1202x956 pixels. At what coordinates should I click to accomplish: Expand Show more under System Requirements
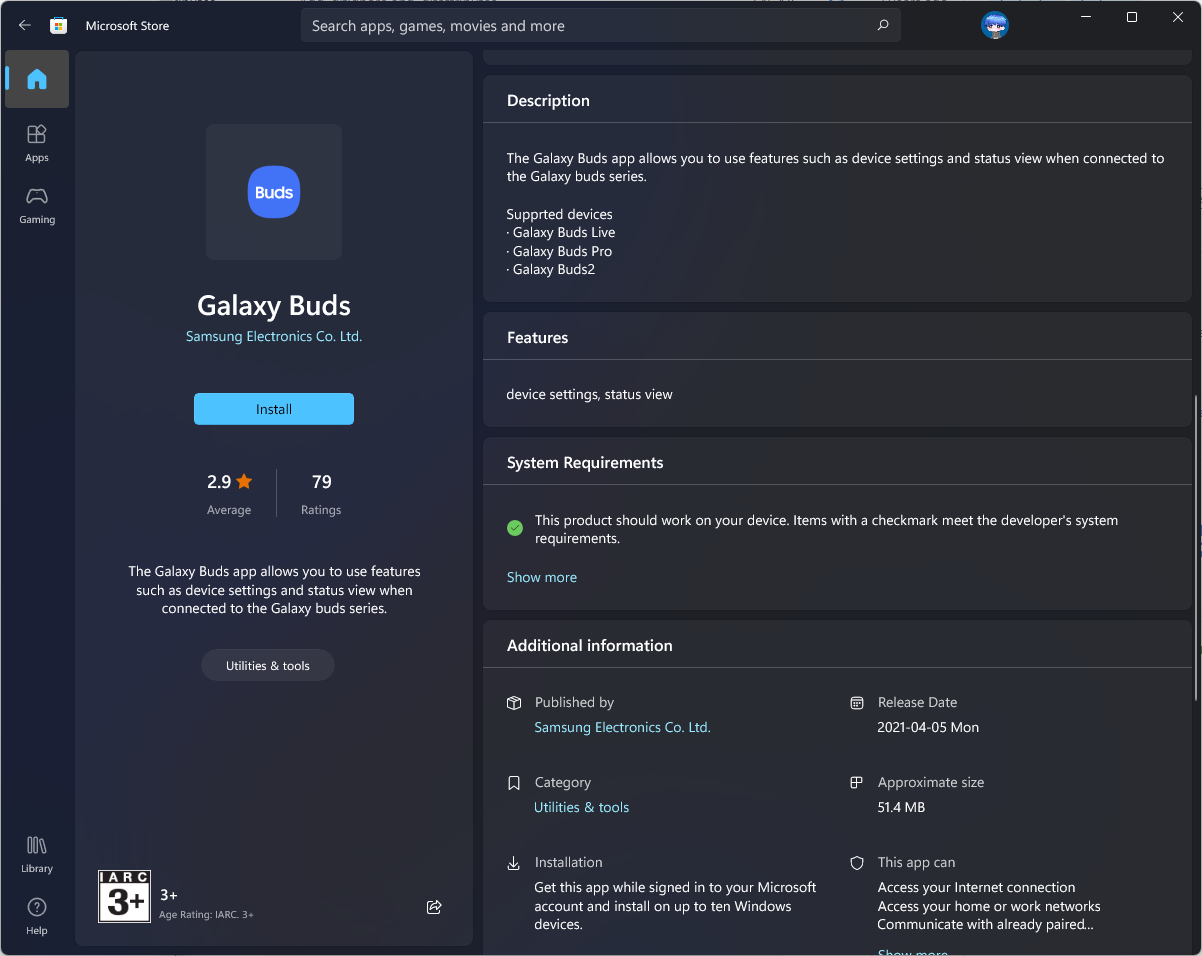click(x=542, y=577)
